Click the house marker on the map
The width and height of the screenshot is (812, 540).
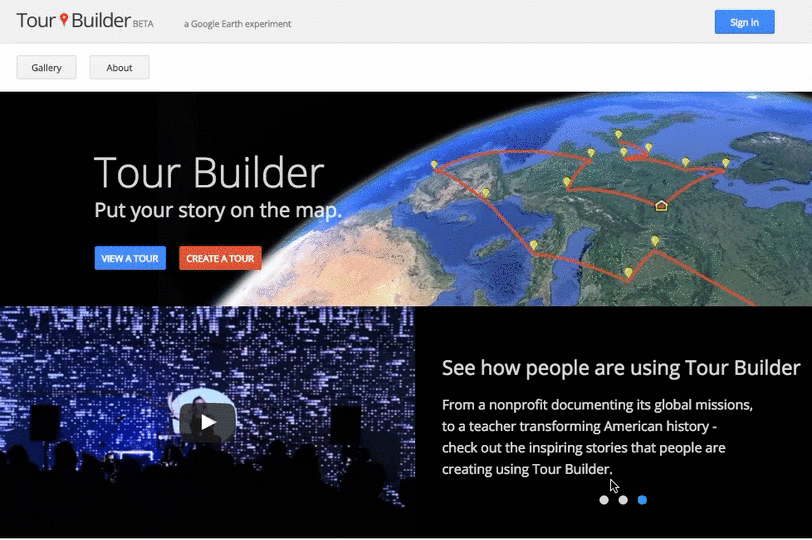click(661, 206)
